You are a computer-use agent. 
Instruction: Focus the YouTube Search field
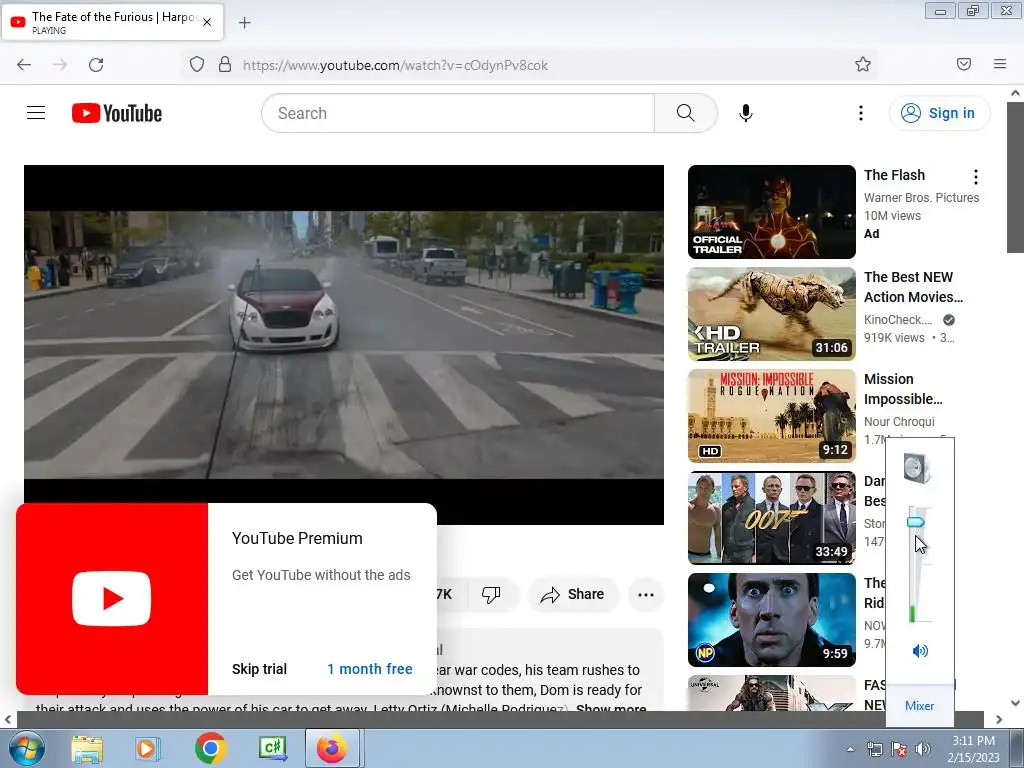pos(458,113)
